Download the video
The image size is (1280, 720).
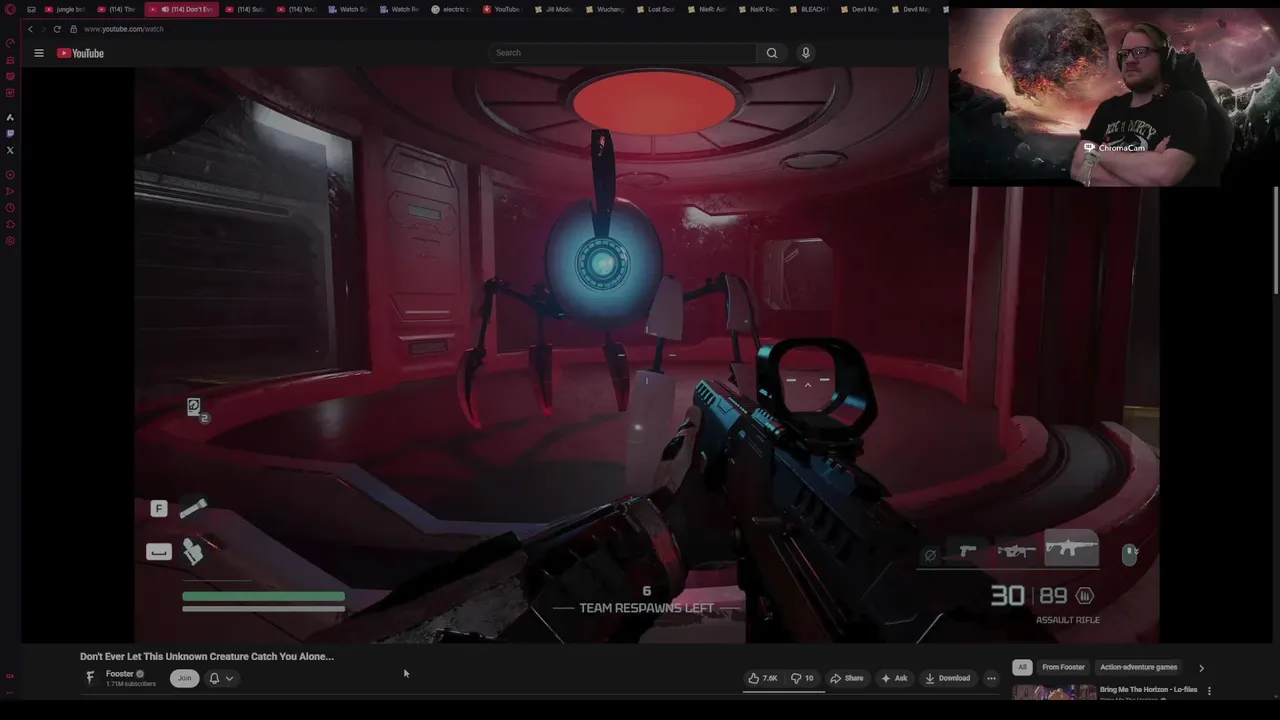click(947, 678)
